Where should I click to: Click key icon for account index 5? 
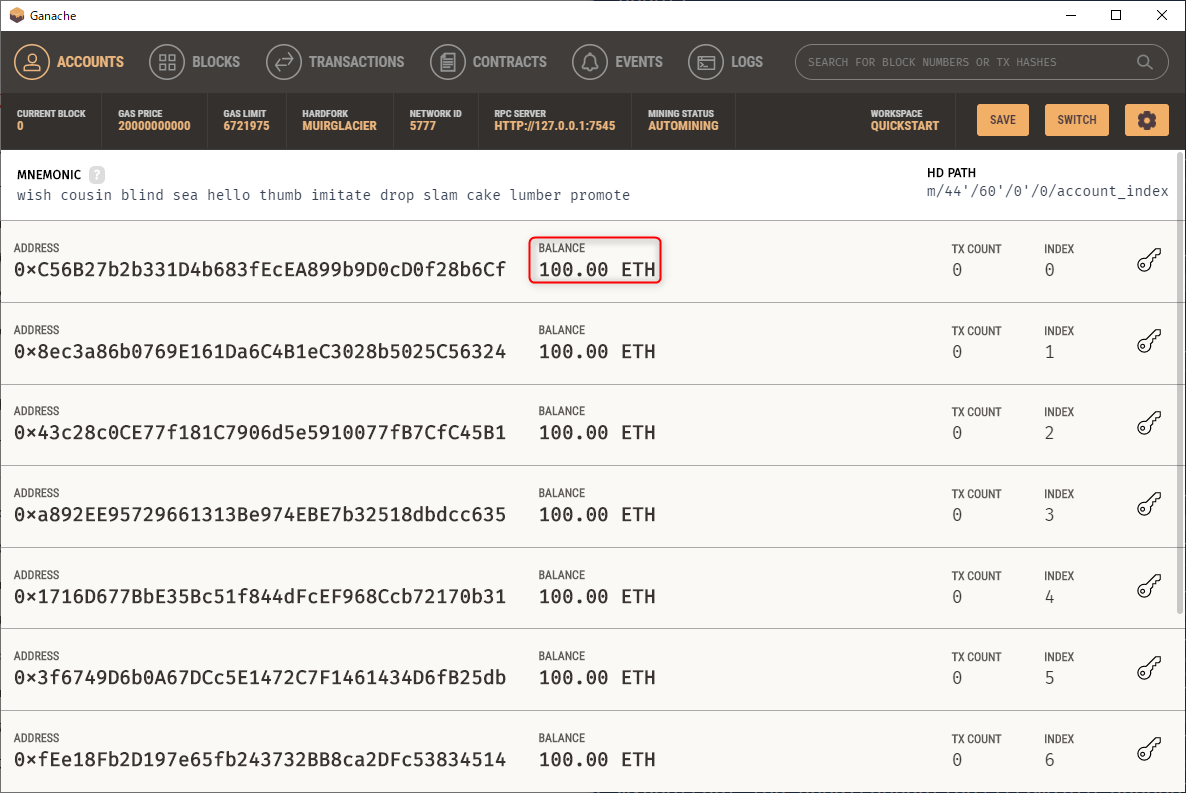[x=1149, y=669]
